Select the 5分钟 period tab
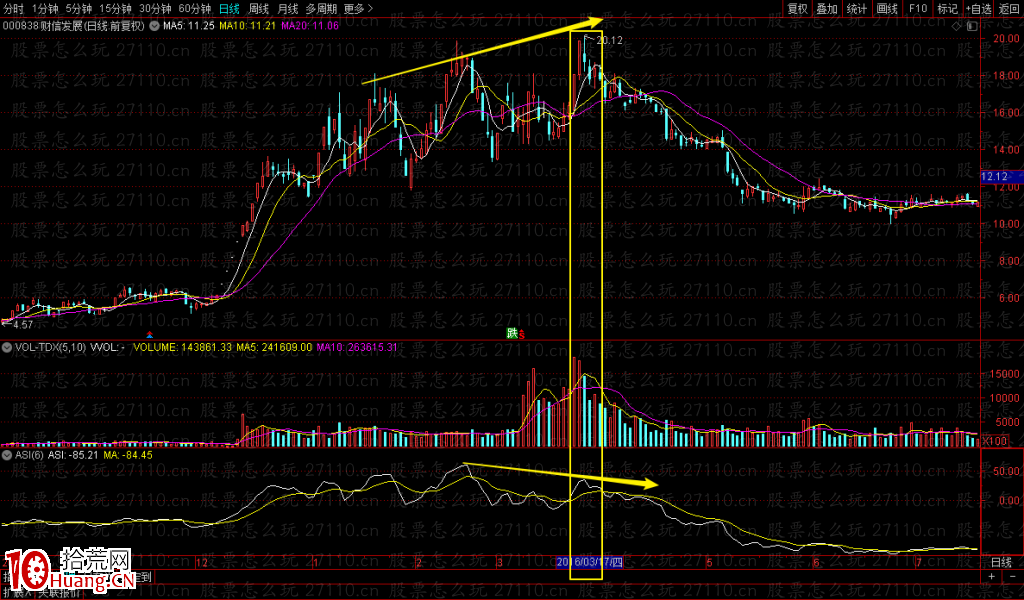The width and height of the screenshot is (1024, 600). (78, 8)
